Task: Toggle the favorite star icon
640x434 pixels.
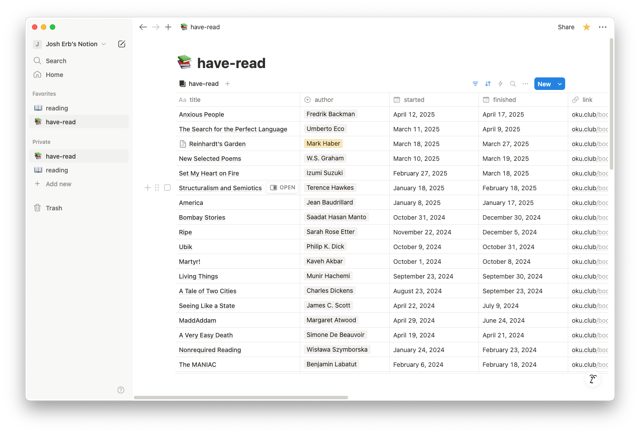Action: [586, 27]
